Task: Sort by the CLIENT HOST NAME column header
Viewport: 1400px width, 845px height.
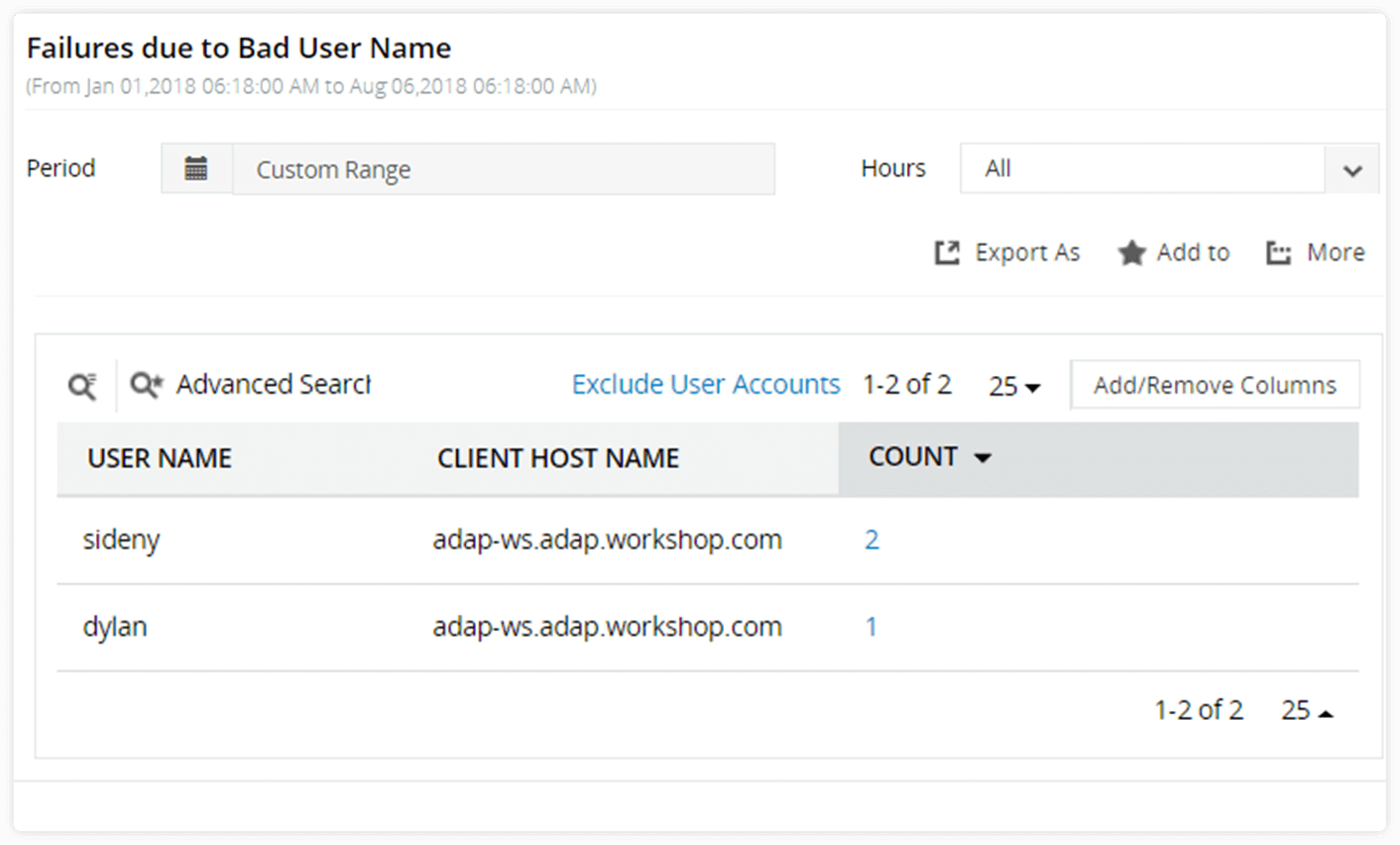Action: coord(558,458)
